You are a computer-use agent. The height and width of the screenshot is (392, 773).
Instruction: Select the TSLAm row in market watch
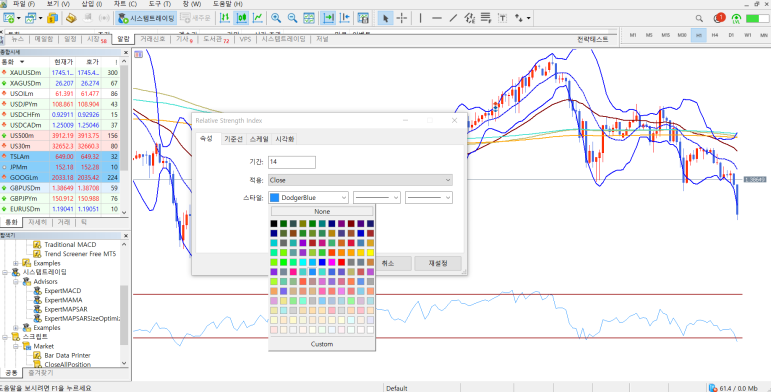pyautogui.click(x=60, y=156)
